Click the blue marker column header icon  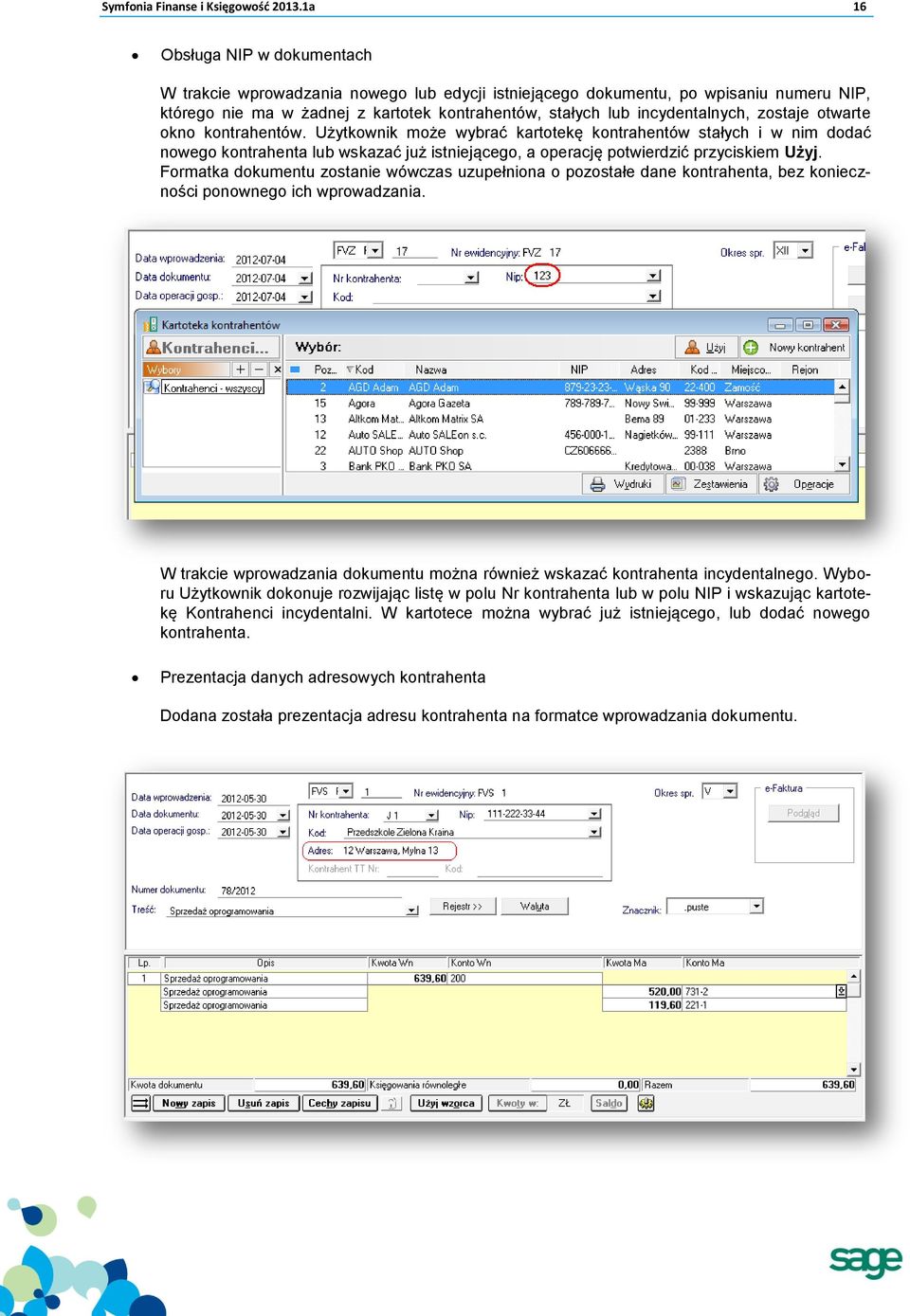295,370
